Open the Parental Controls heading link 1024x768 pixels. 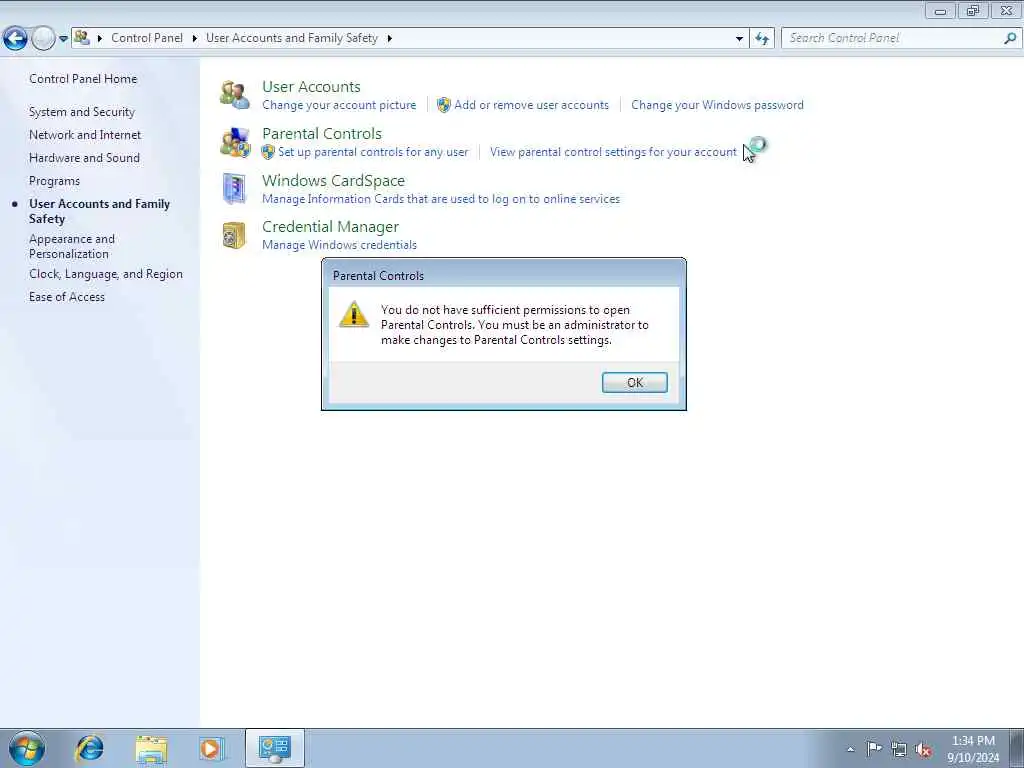tap(322, 134)
